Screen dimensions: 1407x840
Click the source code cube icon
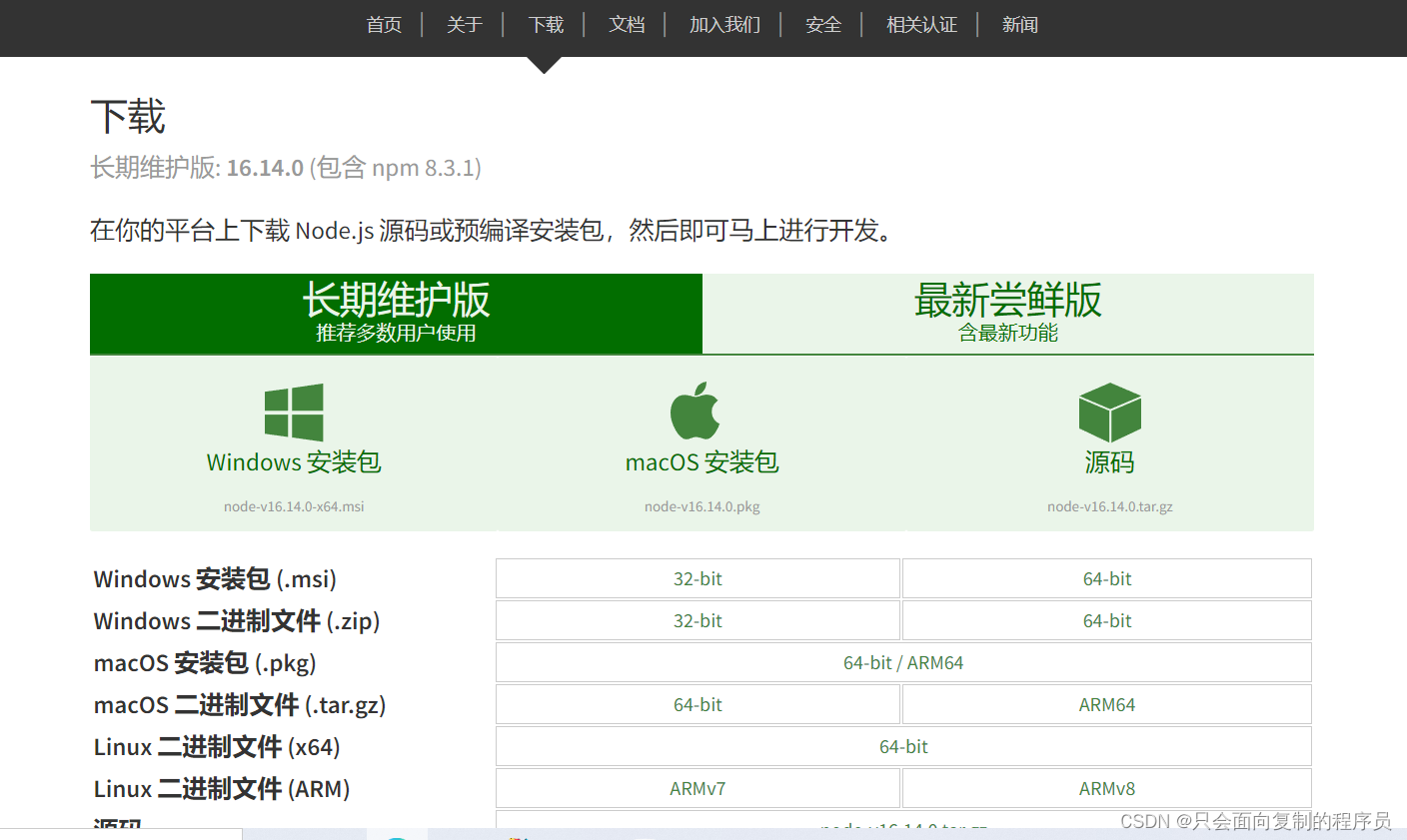click(x=1109, y=413)
